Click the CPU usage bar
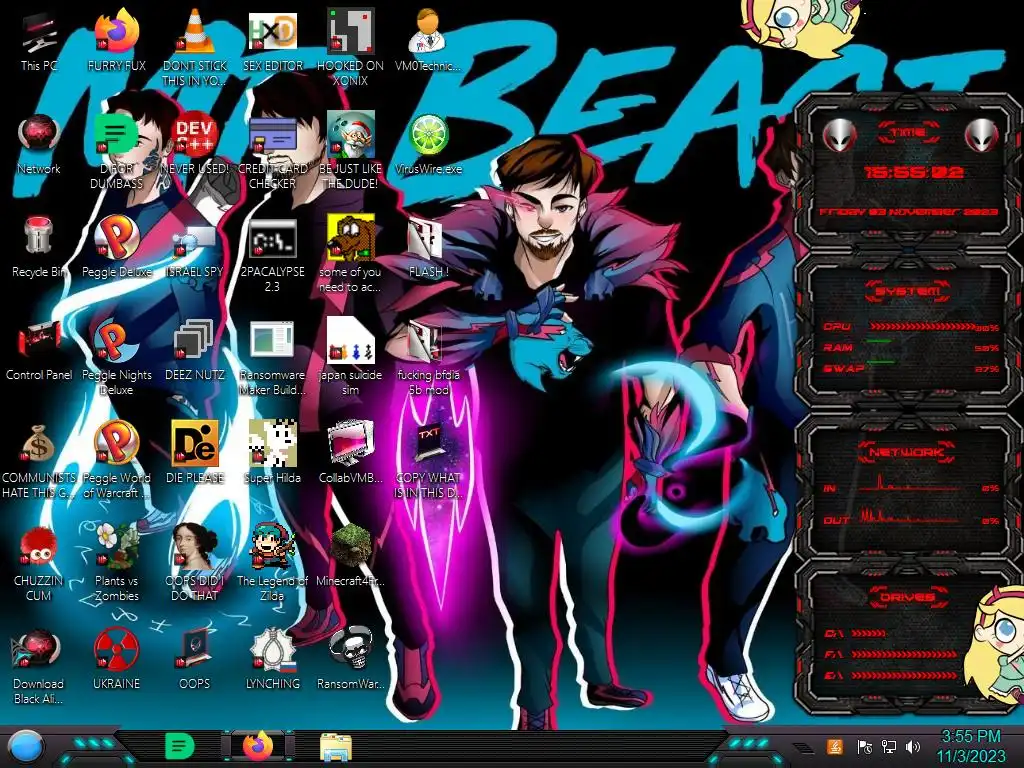Viewport: 1024px width, 768px height. point(922,327)
